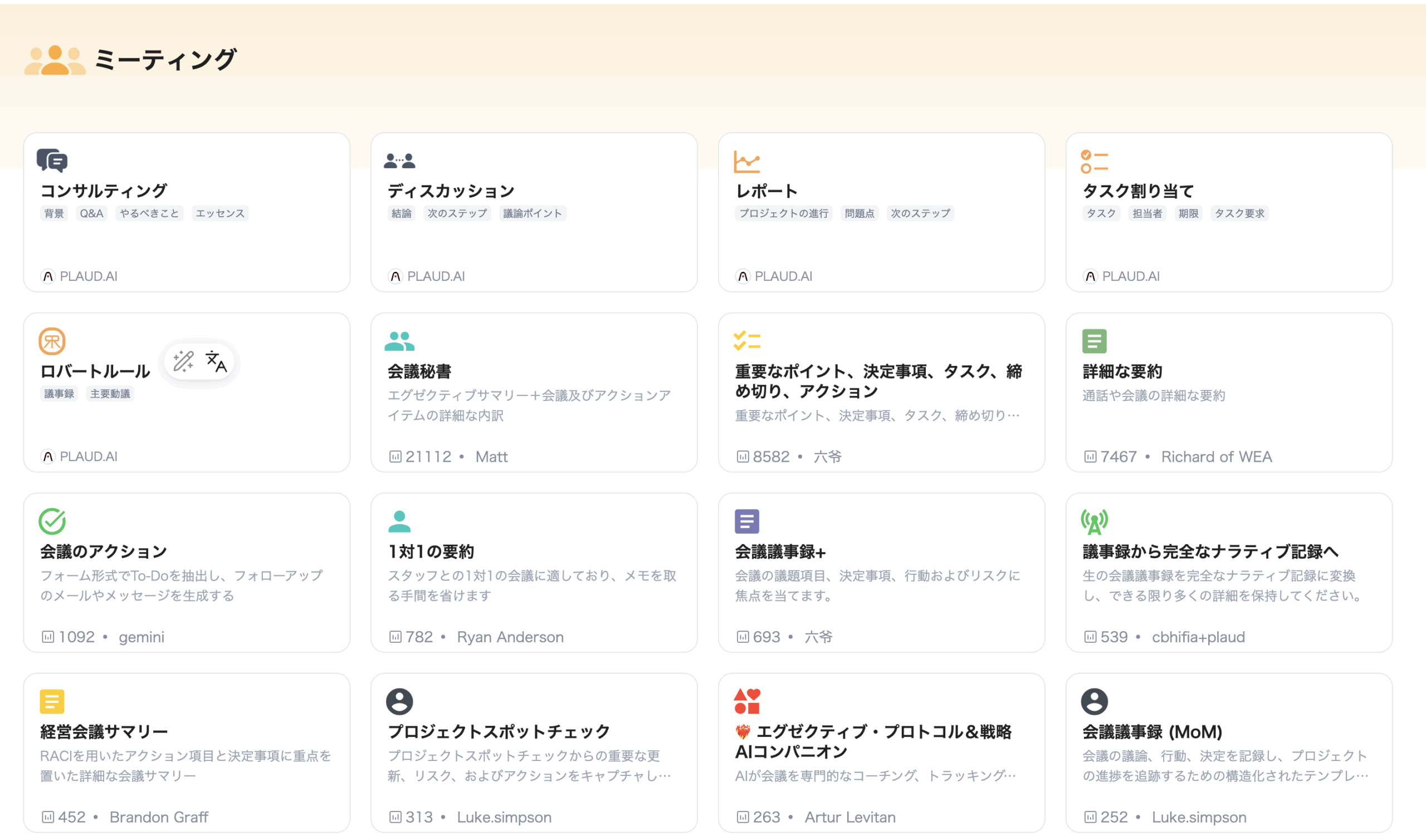Screen dimensions: 1426x840
Task: Click the 会議のアクション green check circle icon
Action: [x=52, y=521]
